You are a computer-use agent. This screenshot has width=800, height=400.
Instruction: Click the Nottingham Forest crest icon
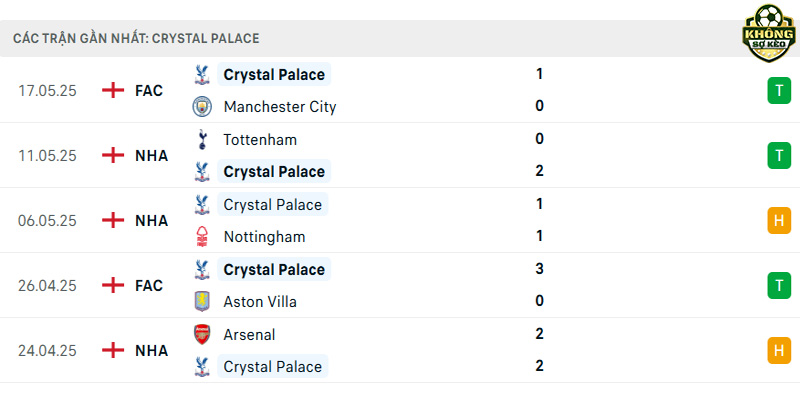click(202, 237)
